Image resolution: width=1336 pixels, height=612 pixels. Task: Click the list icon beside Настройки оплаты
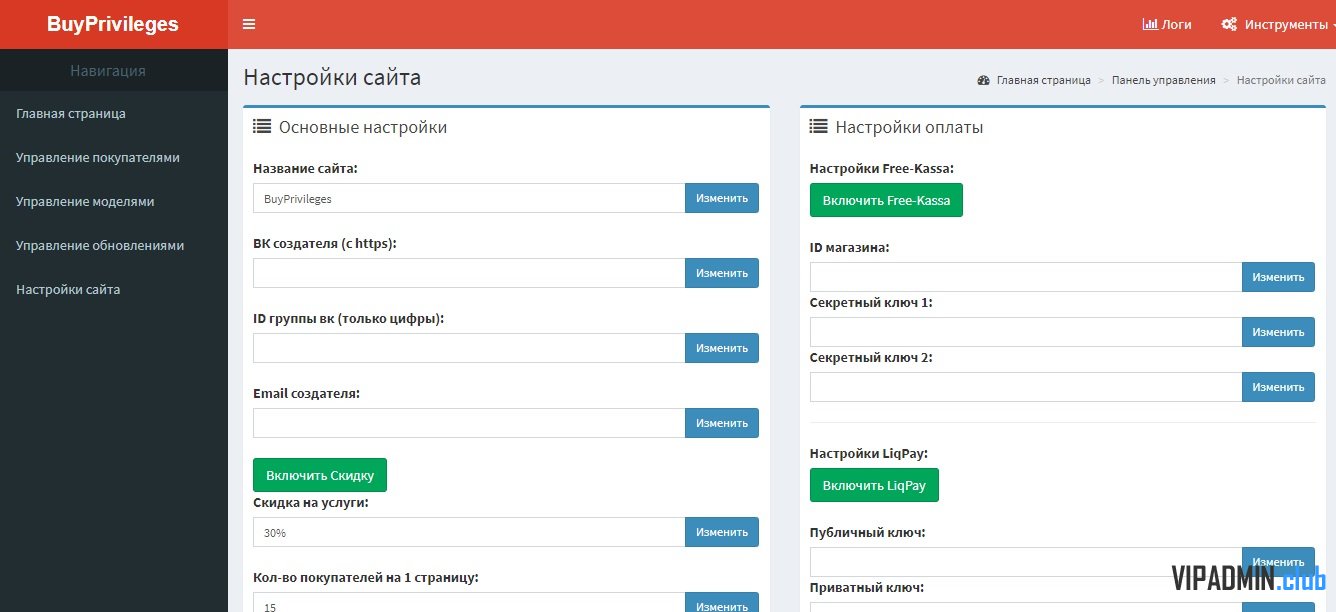tap(818, 127)
